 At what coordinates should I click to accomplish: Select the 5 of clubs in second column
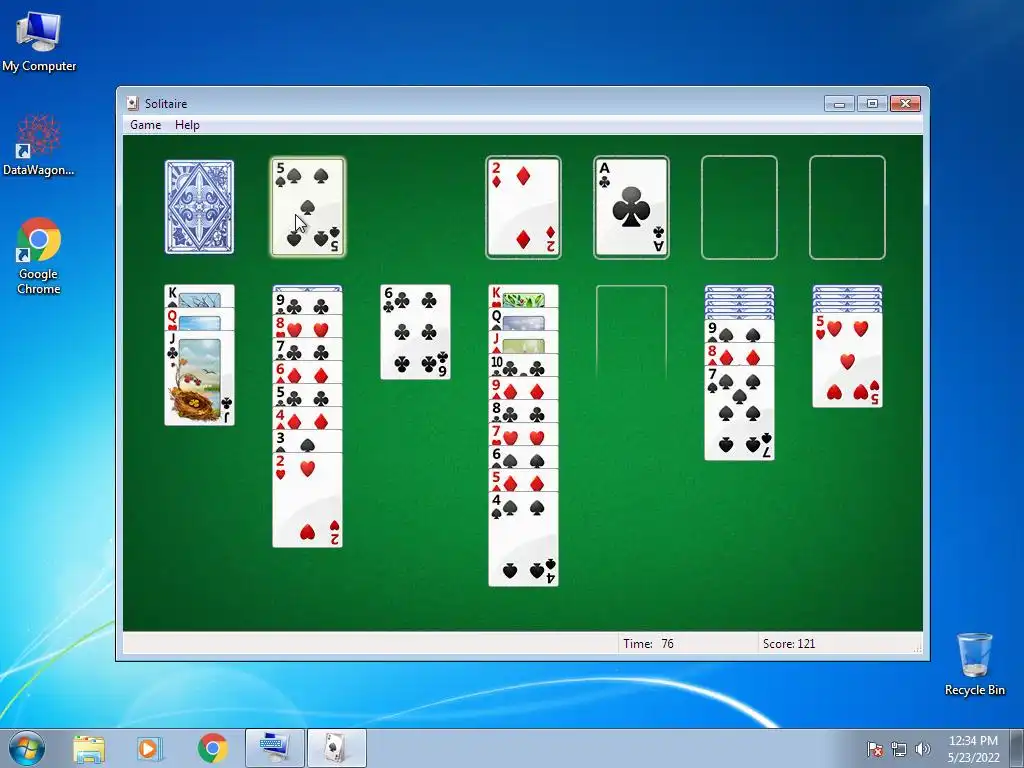[308, 396]
